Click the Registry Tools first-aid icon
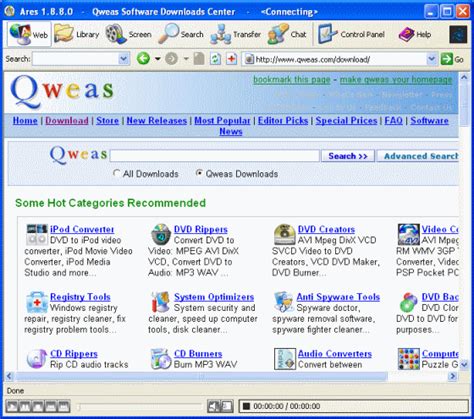474x419 pixels. tap(37, 302)
